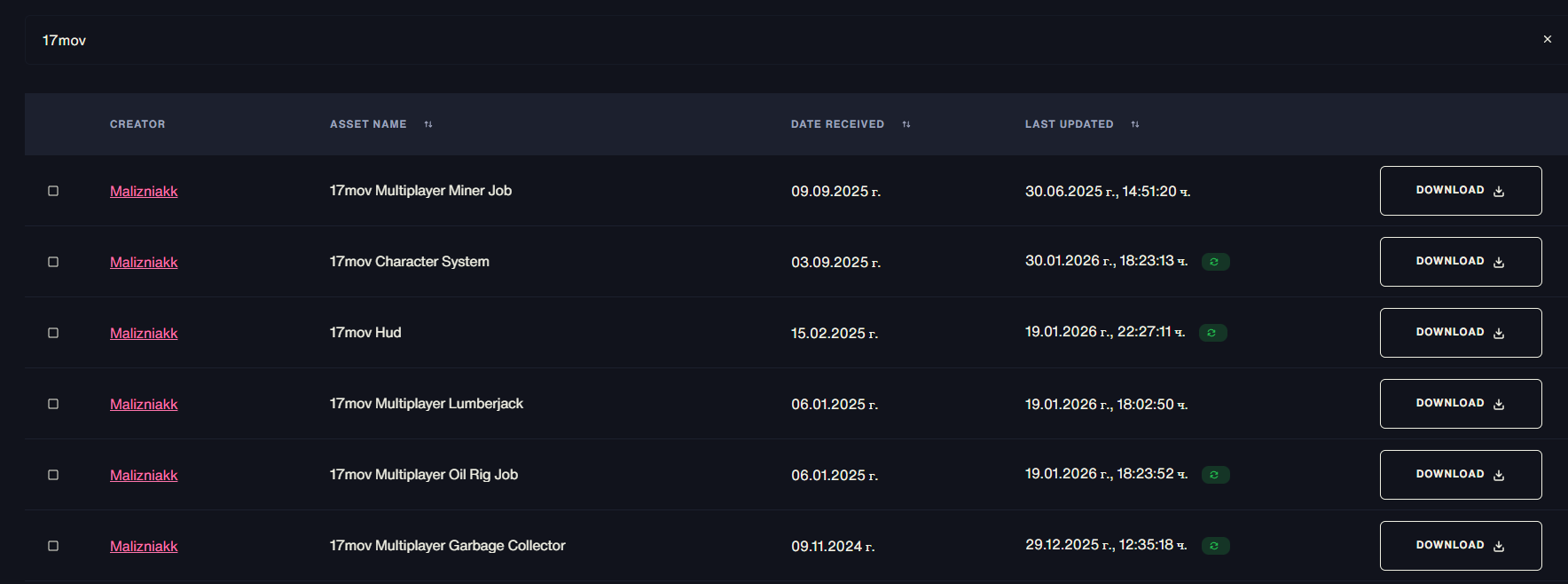Open Malizniakk link in the 17mov Hud row
Screen dimensions: 1568x584
click(144, 334)
